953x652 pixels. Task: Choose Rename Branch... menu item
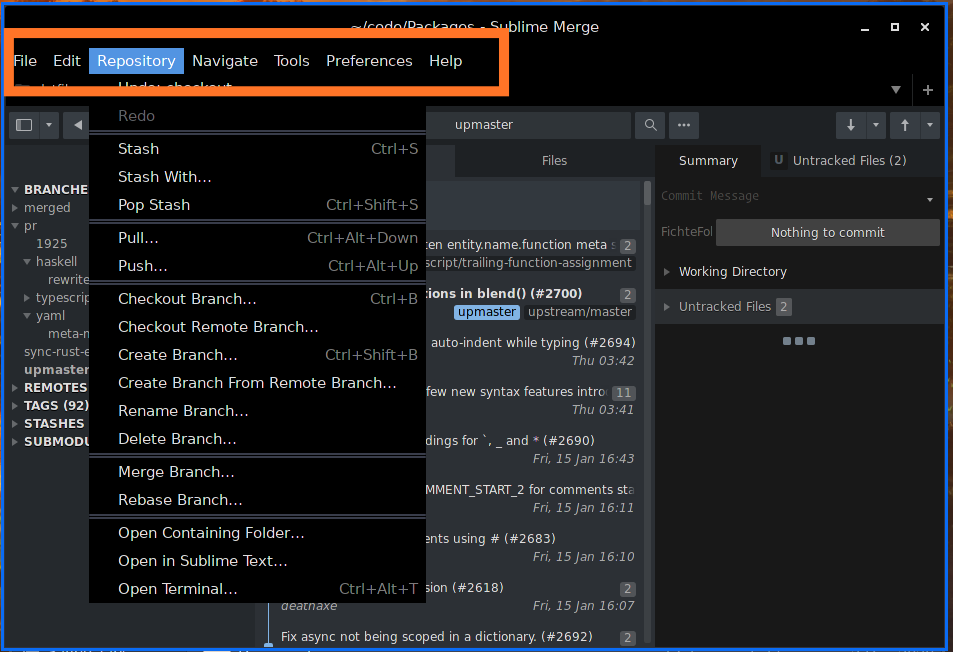[257, 410]
